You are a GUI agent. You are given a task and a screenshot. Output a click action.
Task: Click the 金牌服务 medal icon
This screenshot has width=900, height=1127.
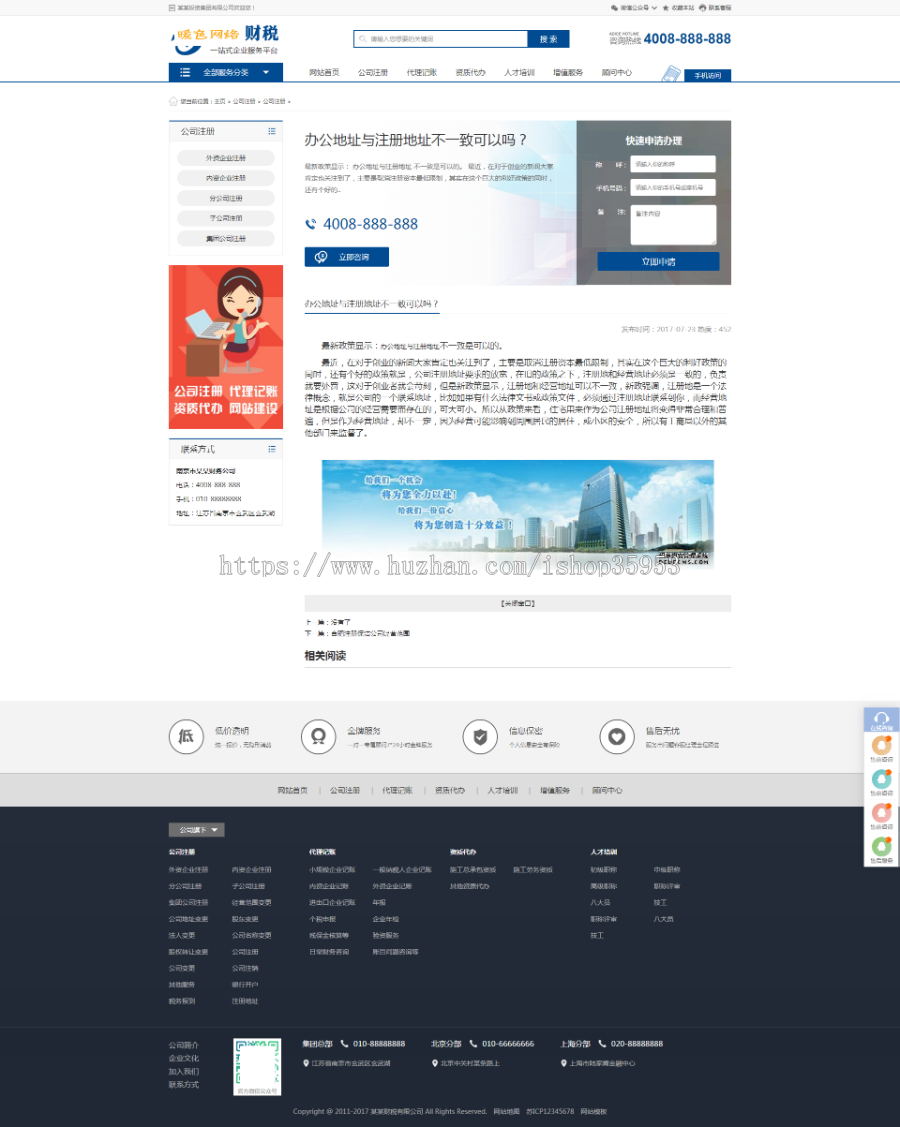318,737
